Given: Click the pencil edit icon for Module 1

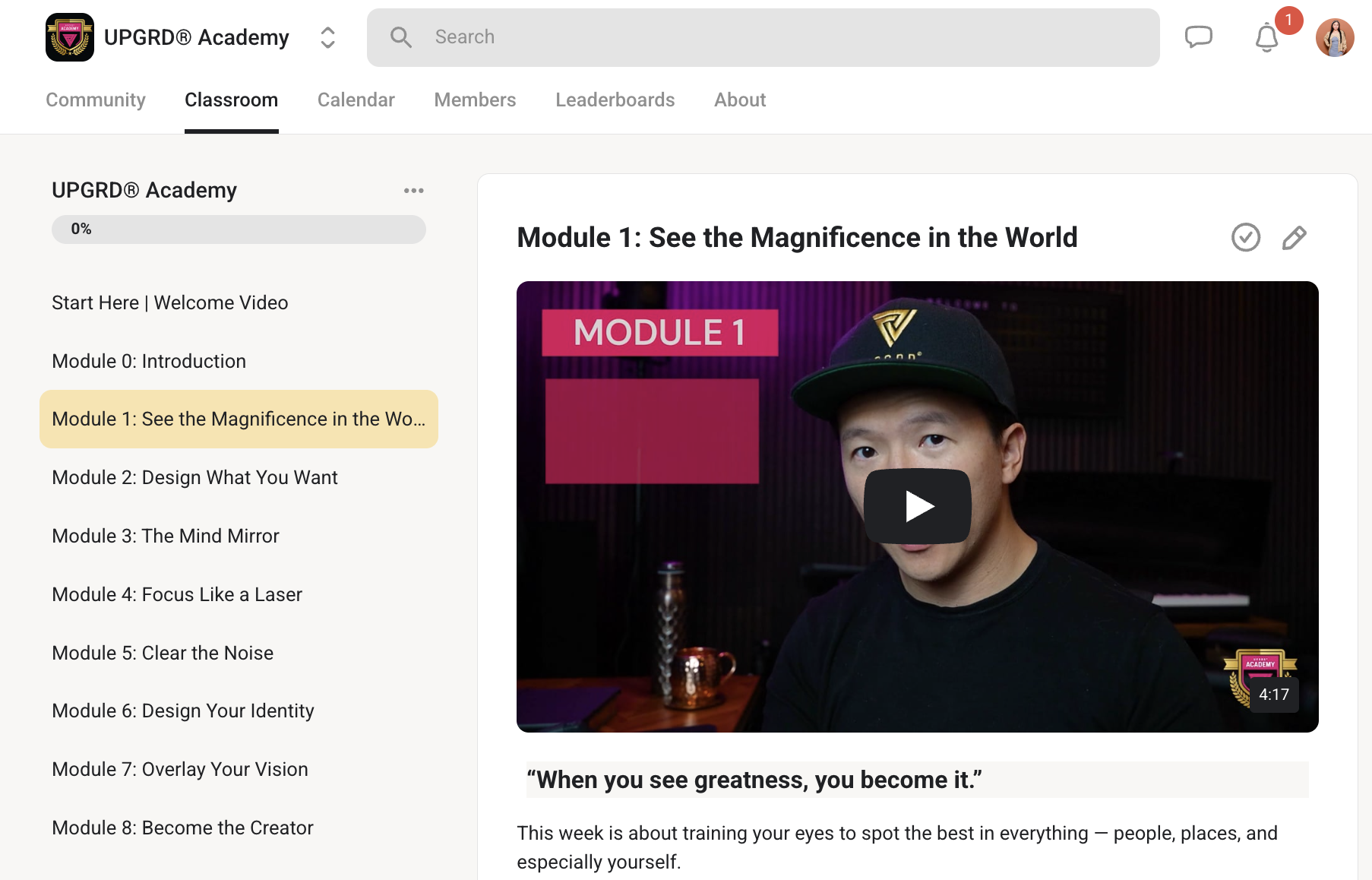Looking at the screenshot, I should pyautogui.click(x=1294, y=238).
